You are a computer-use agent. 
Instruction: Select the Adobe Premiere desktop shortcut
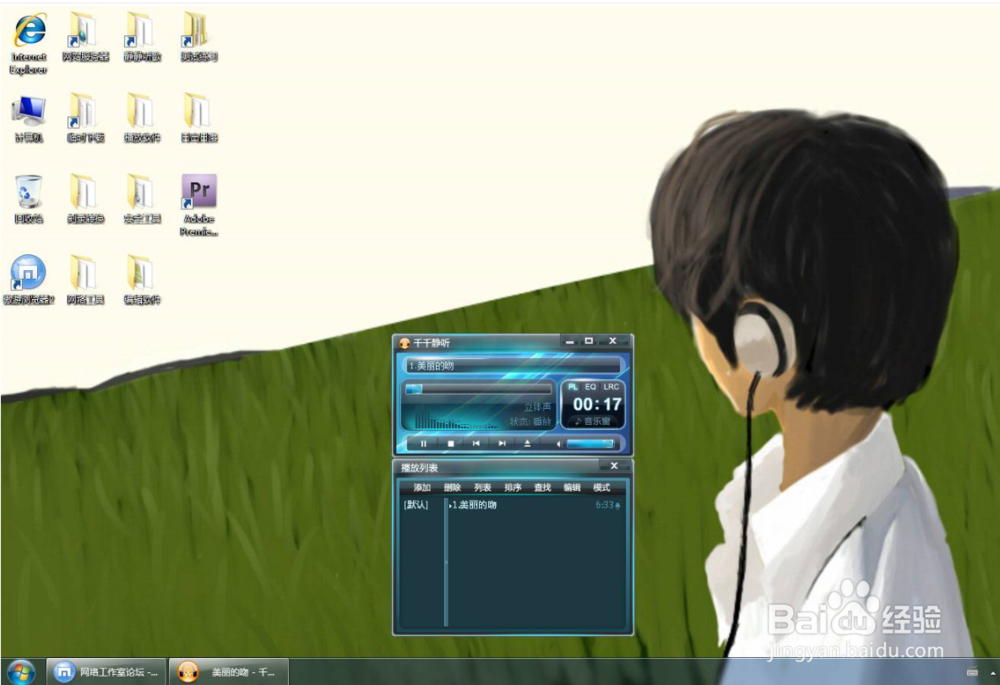pyautogui.click(x=199, y=205)
